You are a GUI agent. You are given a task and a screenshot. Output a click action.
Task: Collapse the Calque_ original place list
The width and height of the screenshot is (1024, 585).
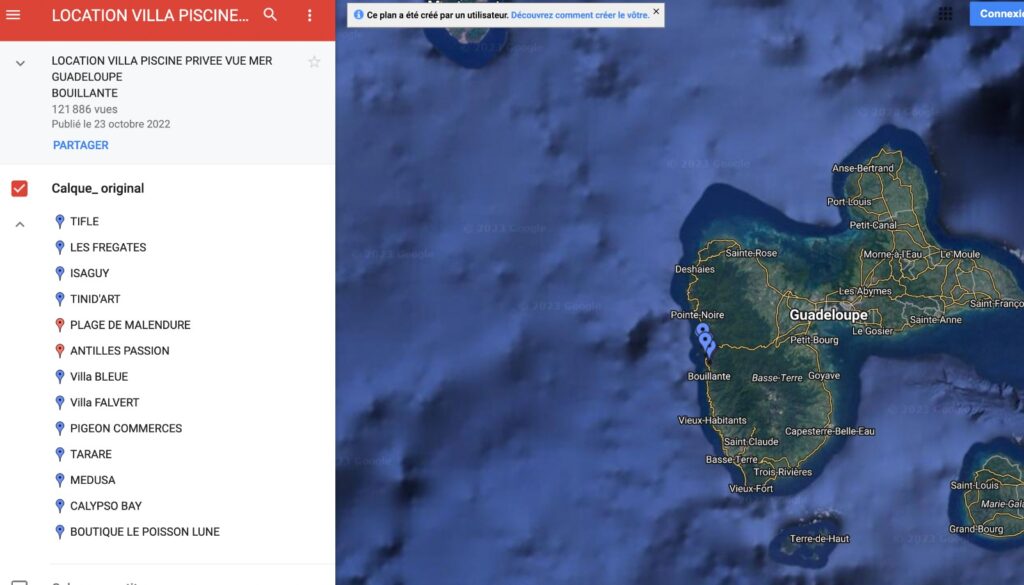20,224
